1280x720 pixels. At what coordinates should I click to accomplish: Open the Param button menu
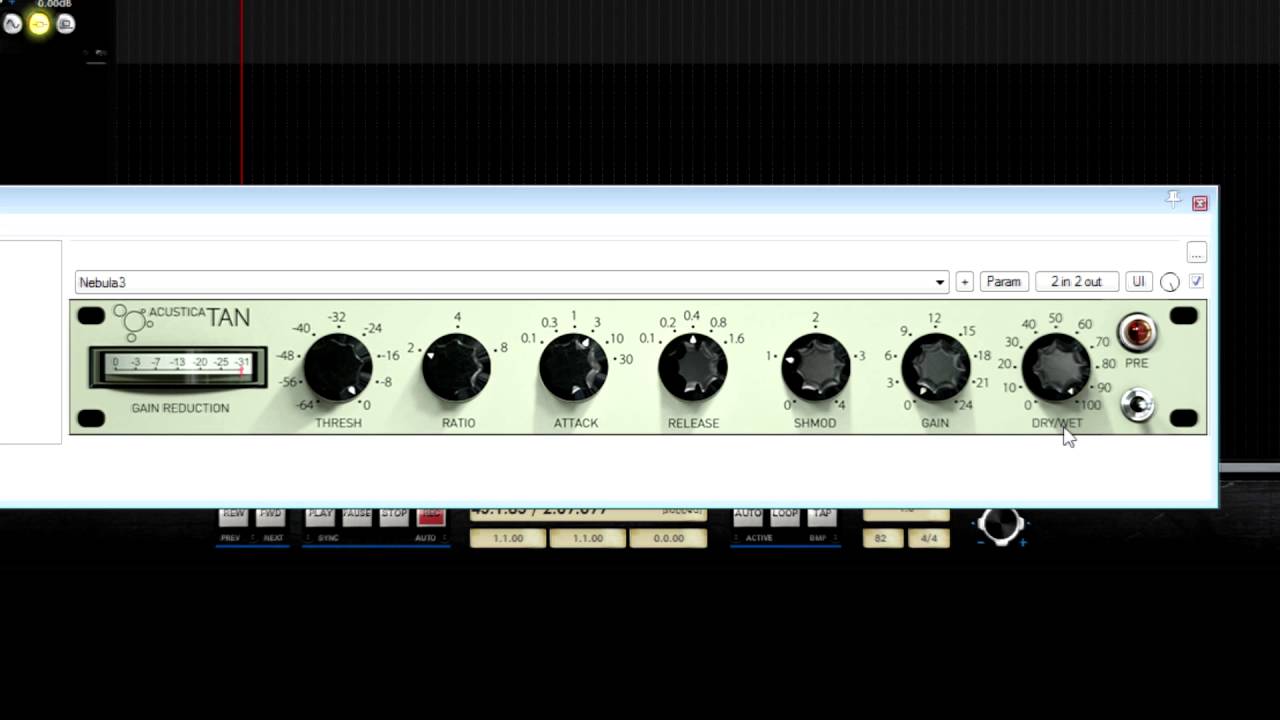coord(1003,282)
